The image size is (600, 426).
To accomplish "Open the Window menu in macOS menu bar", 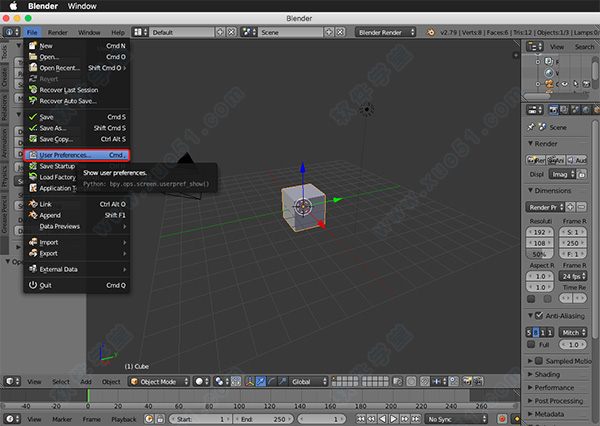I will (x=82, y=6).
